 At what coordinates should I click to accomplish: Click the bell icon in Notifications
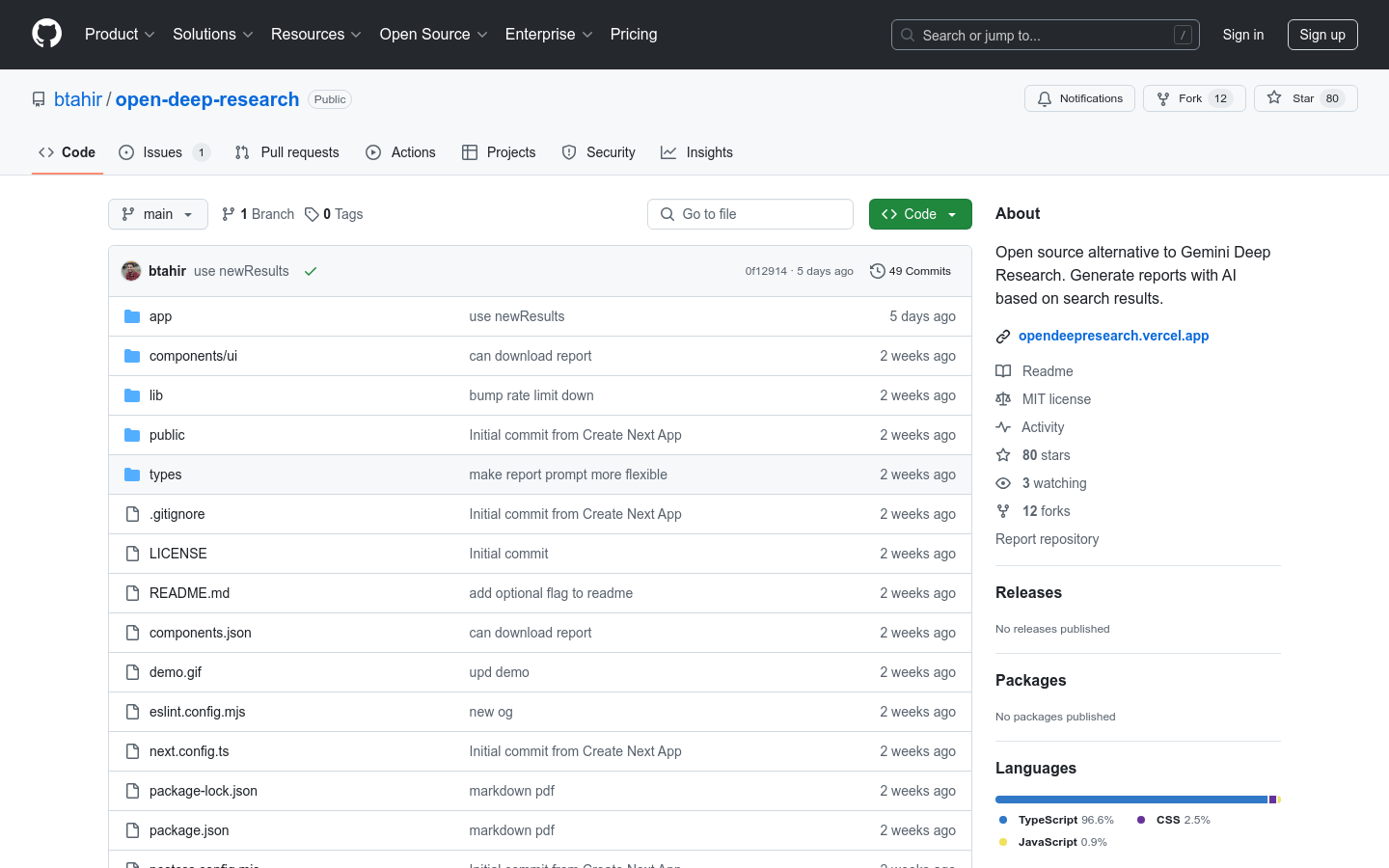1045,98
